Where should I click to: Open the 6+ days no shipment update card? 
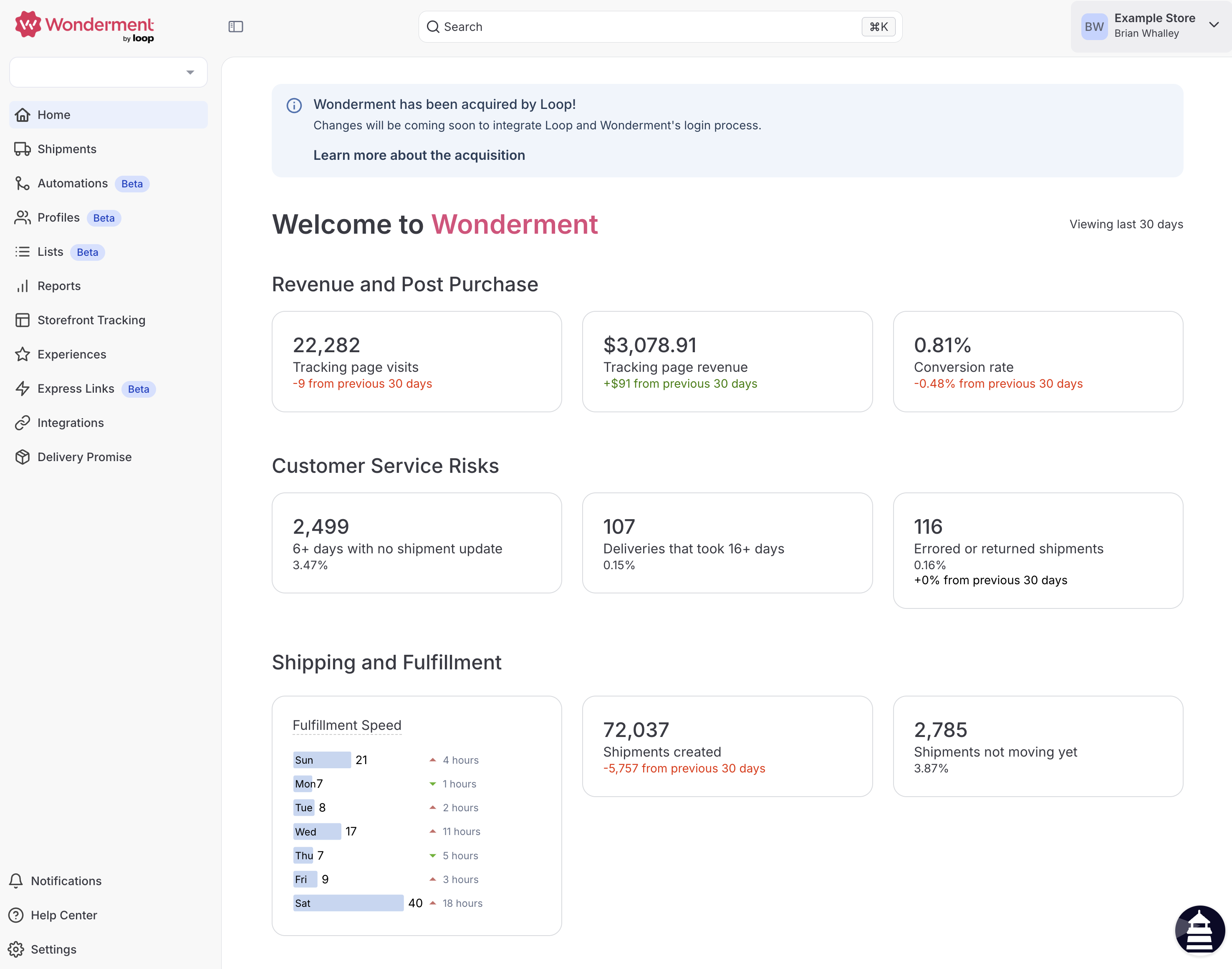click(417, 543)
